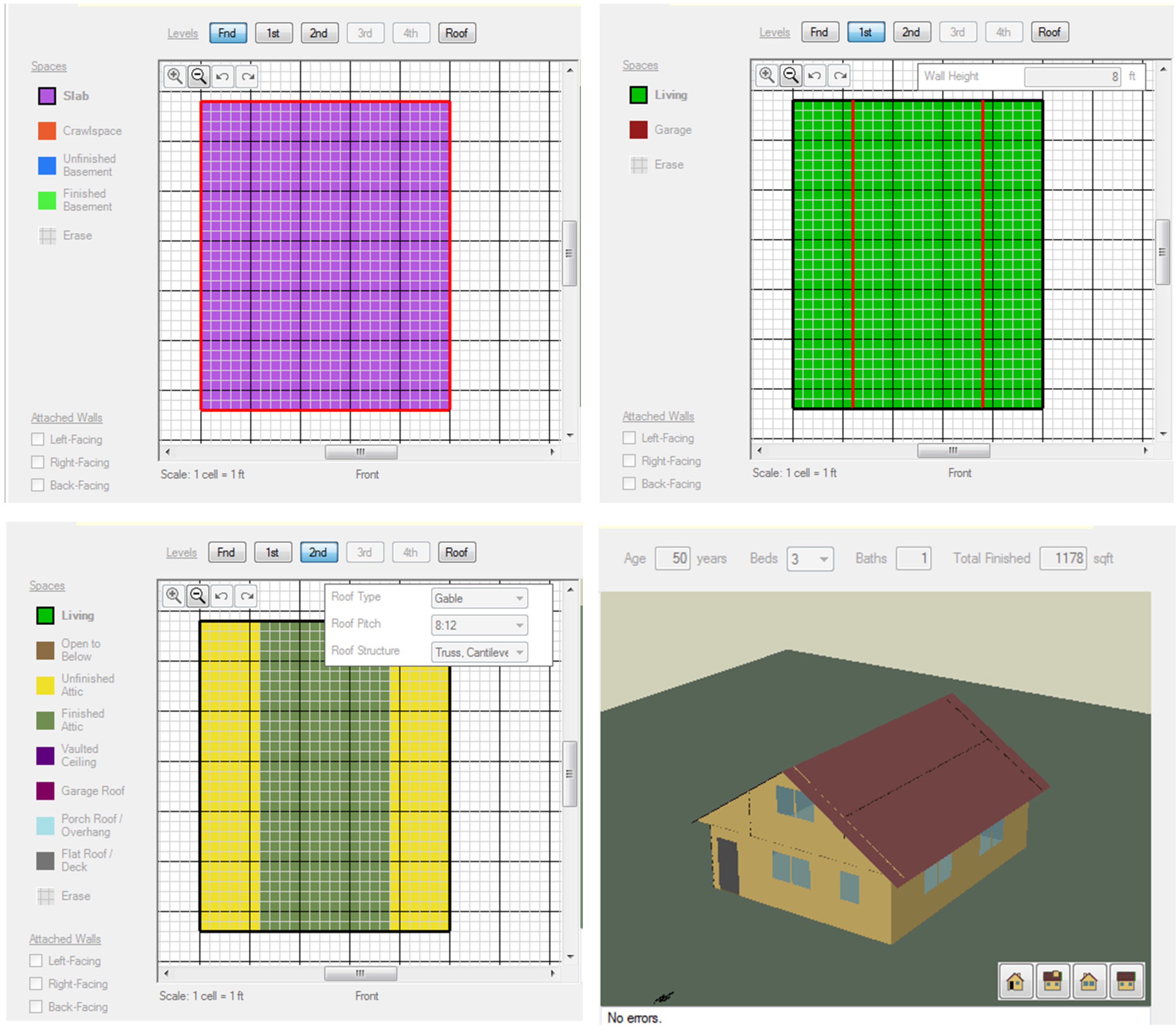Pick the orange Crawlspace color swatch
The height and width of the screenshot is (1028, 1176).
pos(47,131)
